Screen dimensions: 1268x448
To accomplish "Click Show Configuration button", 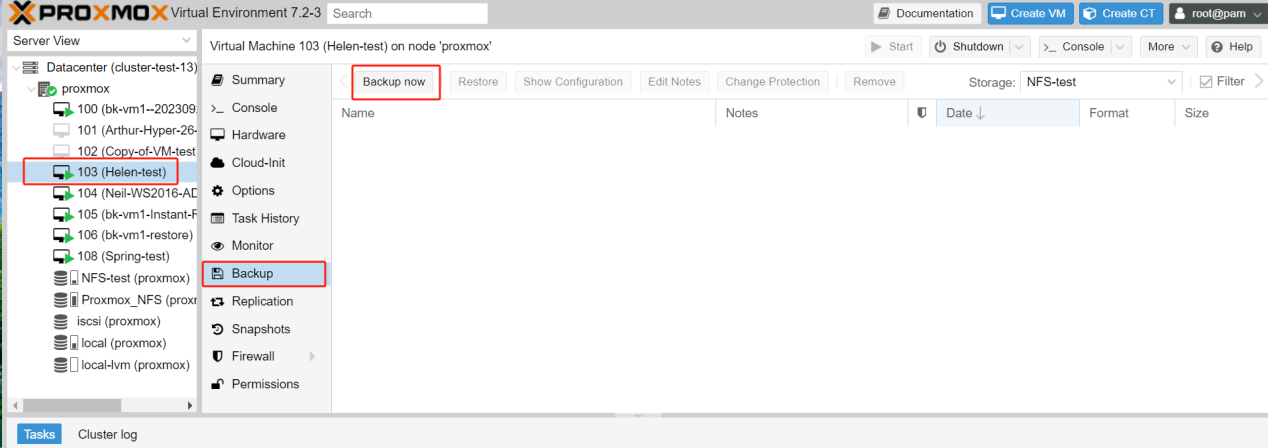I will point(573,82).
